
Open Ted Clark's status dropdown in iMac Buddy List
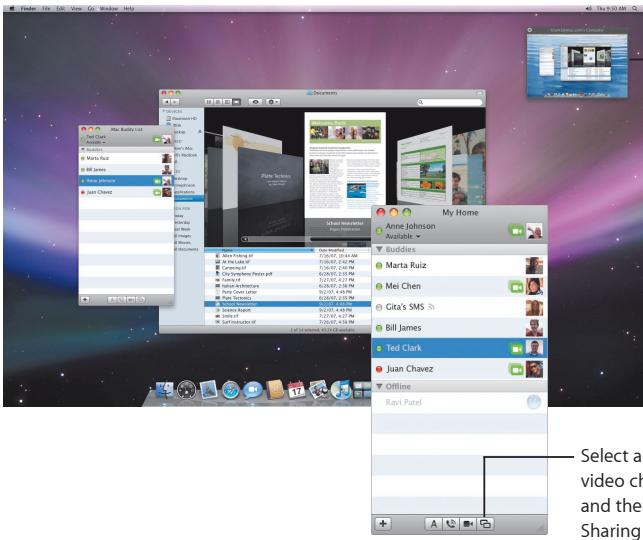[96, 142]
